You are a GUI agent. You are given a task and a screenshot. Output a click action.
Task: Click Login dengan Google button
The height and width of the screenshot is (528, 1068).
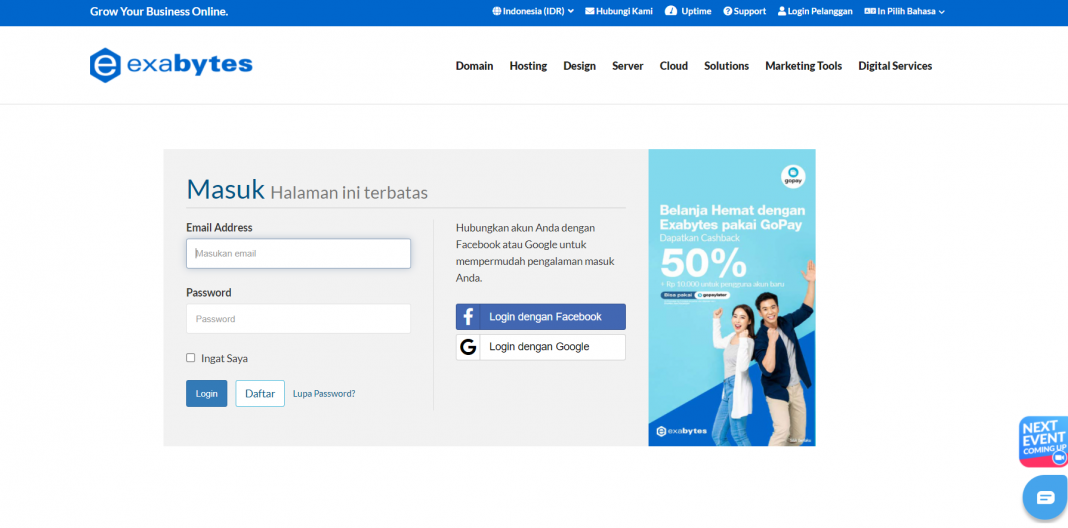(x=541, y=347)
